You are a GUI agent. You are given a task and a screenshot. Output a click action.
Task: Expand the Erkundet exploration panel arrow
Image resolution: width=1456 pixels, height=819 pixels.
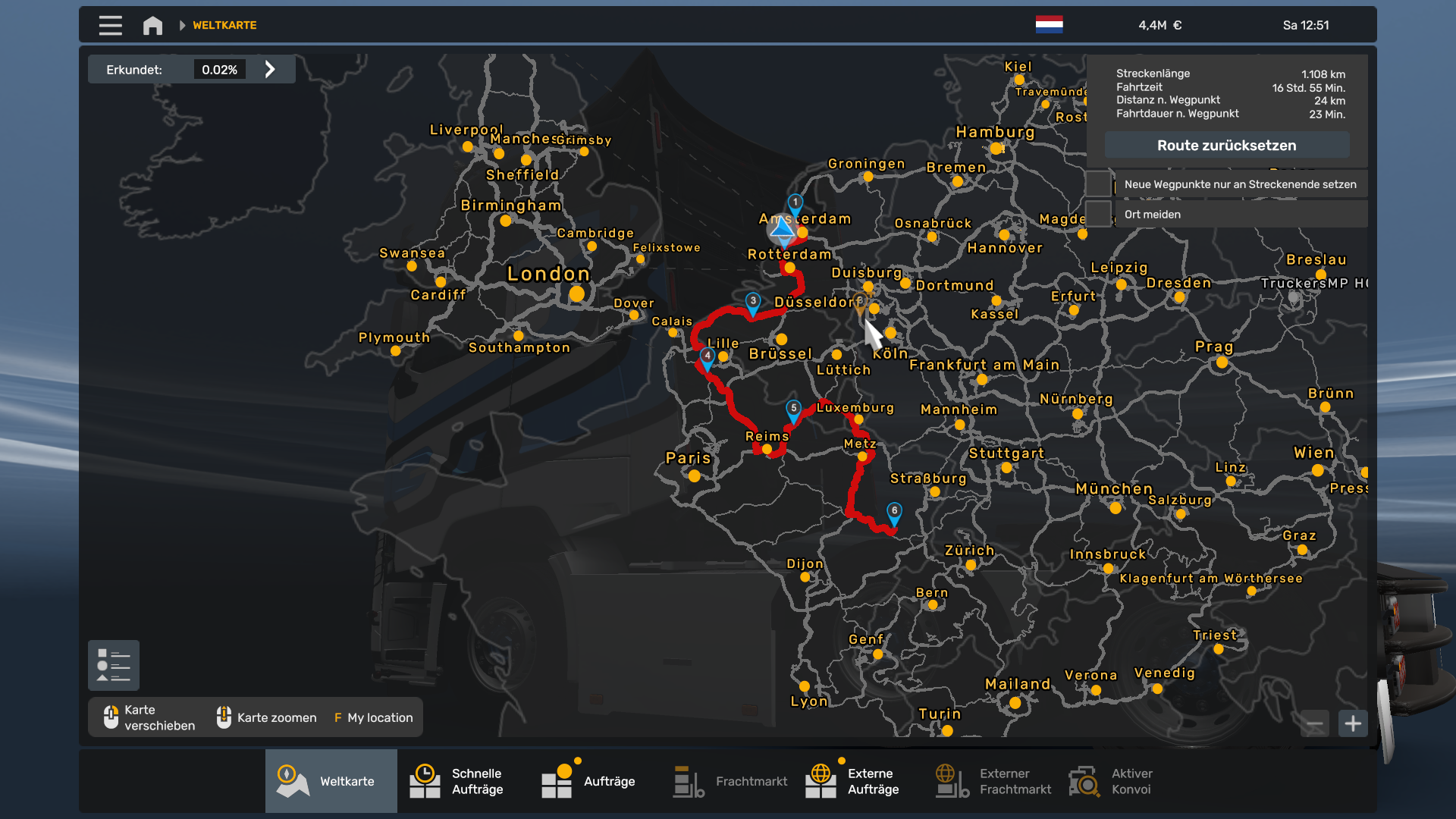[270, 70]
